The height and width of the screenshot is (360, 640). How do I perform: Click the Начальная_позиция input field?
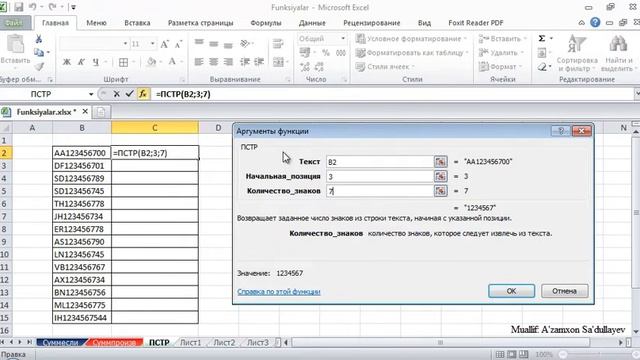[380, 176]
